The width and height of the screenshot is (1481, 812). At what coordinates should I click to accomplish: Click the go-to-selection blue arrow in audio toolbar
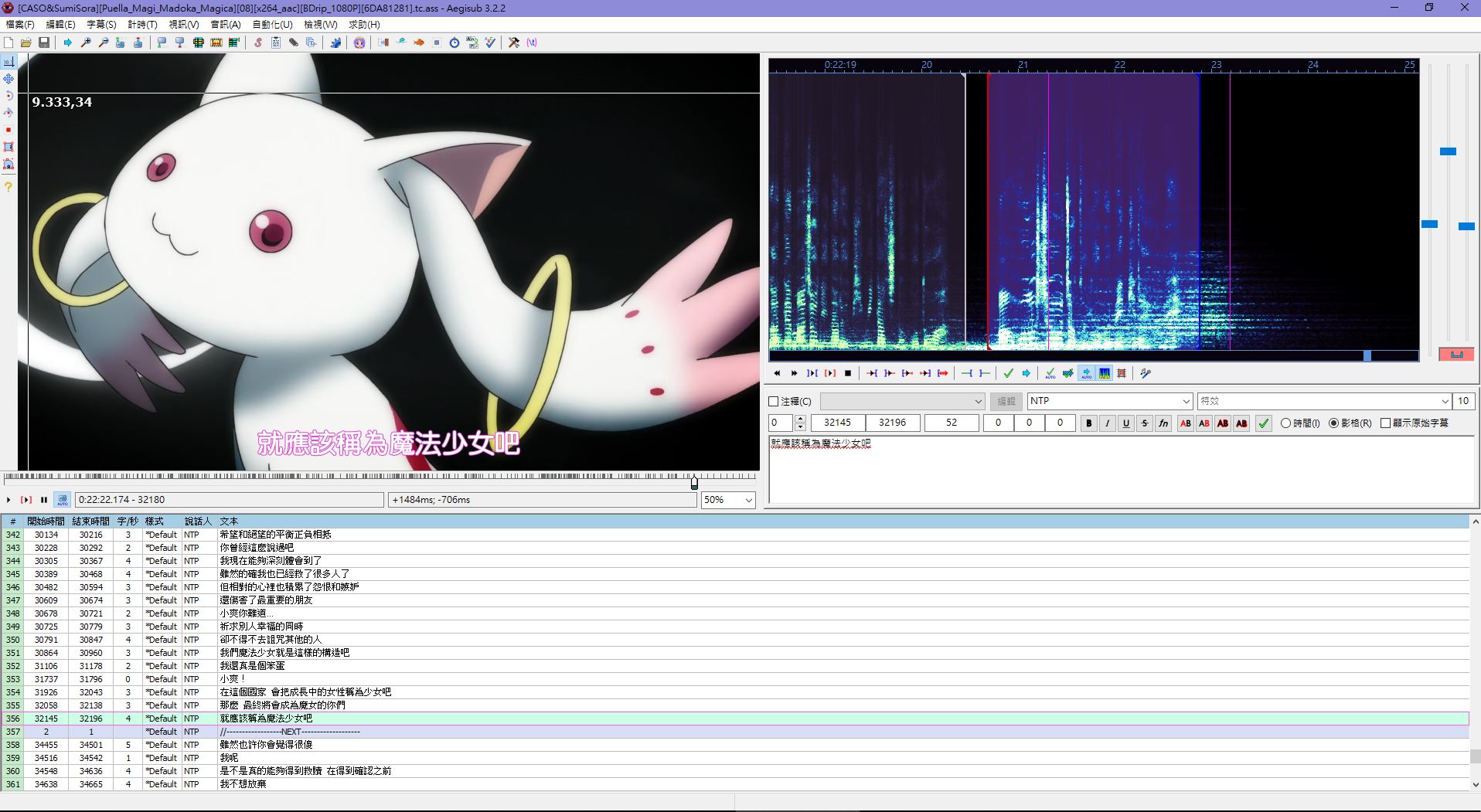(1026, 373)
